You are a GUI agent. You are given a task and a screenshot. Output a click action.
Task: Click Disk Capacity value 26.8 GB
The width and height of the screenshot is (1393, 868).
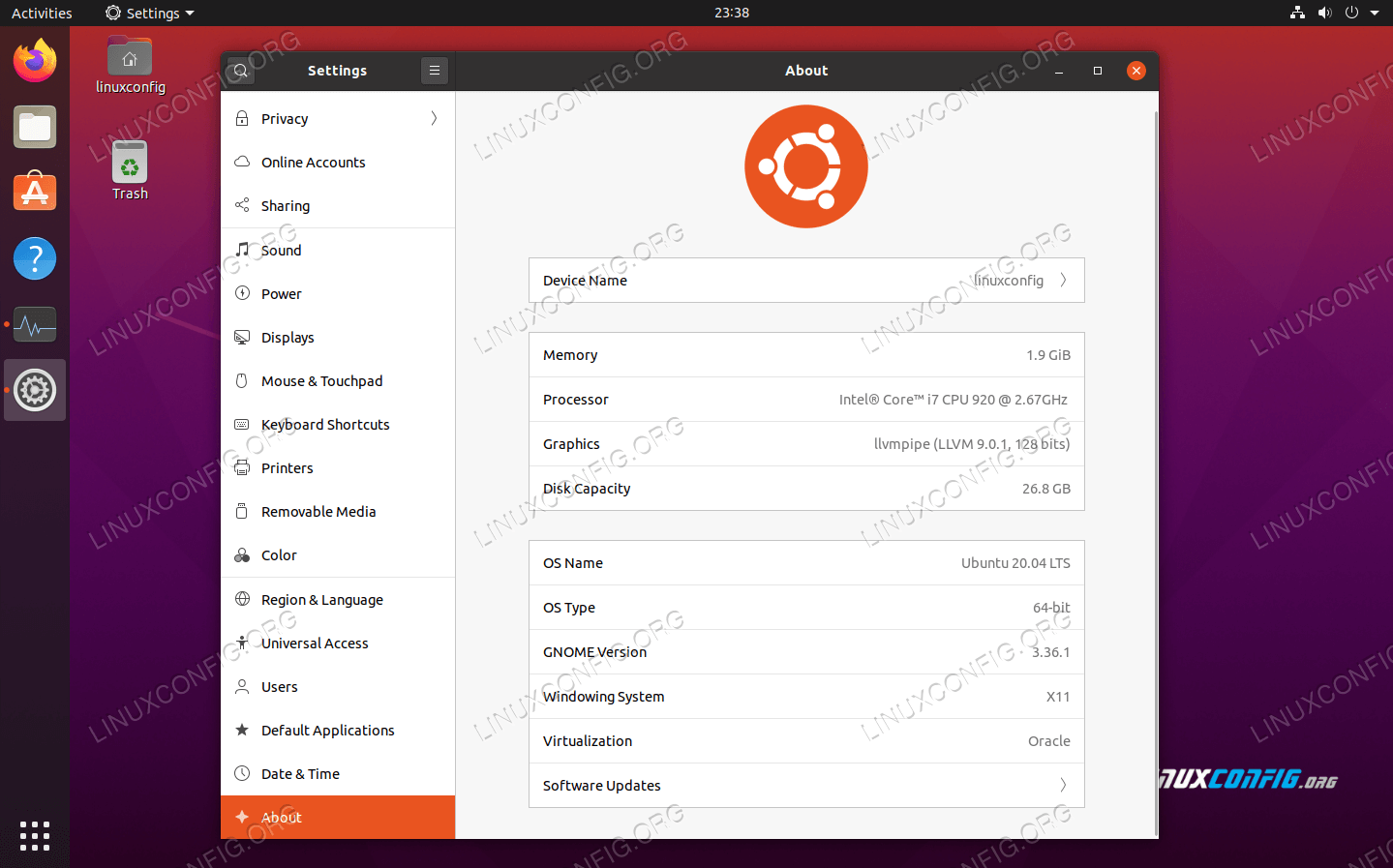[1046, 489]
